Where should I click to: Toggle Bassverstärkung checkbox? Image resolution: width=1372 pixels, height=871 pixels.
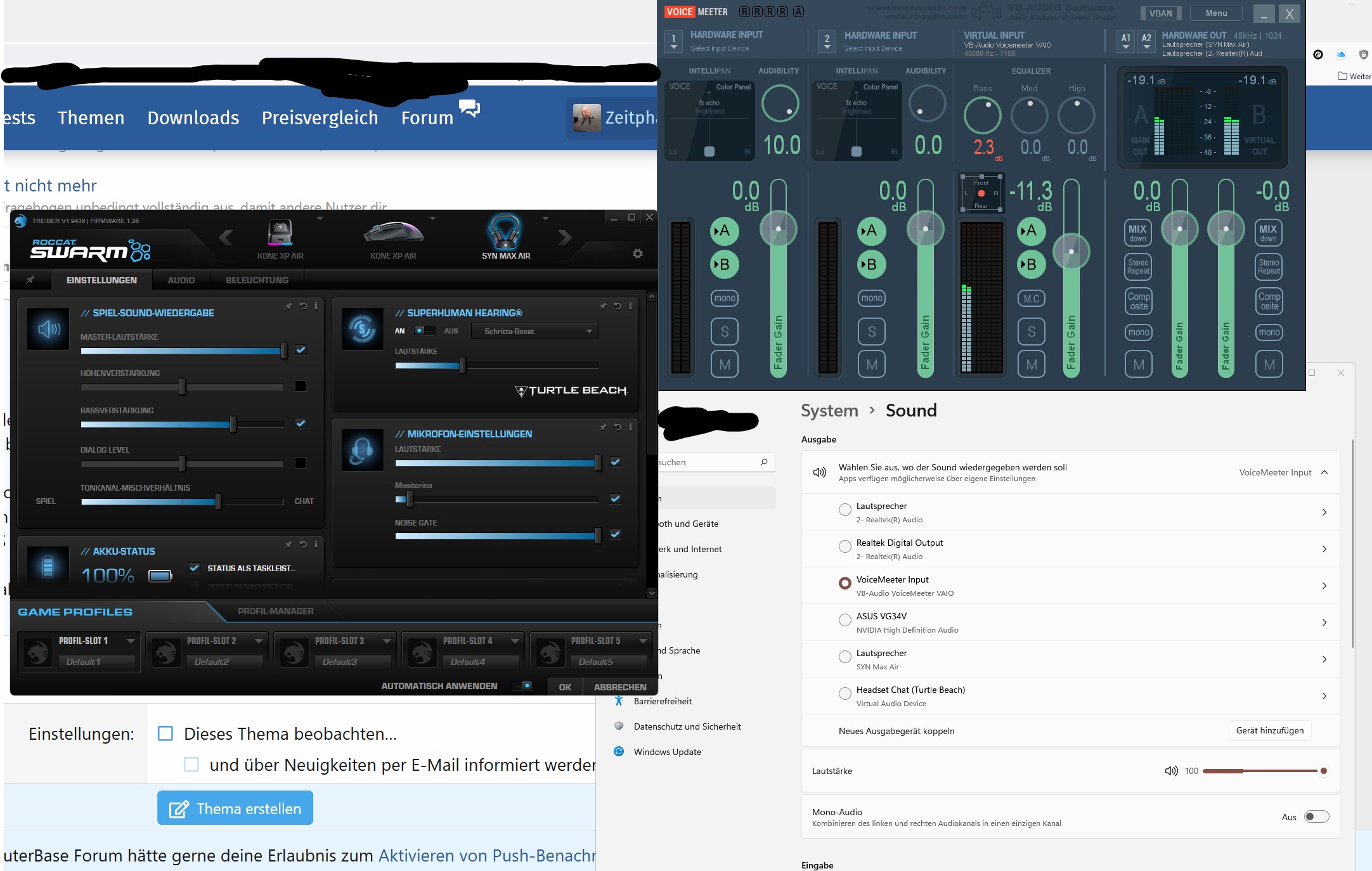[x=301, y=423]
